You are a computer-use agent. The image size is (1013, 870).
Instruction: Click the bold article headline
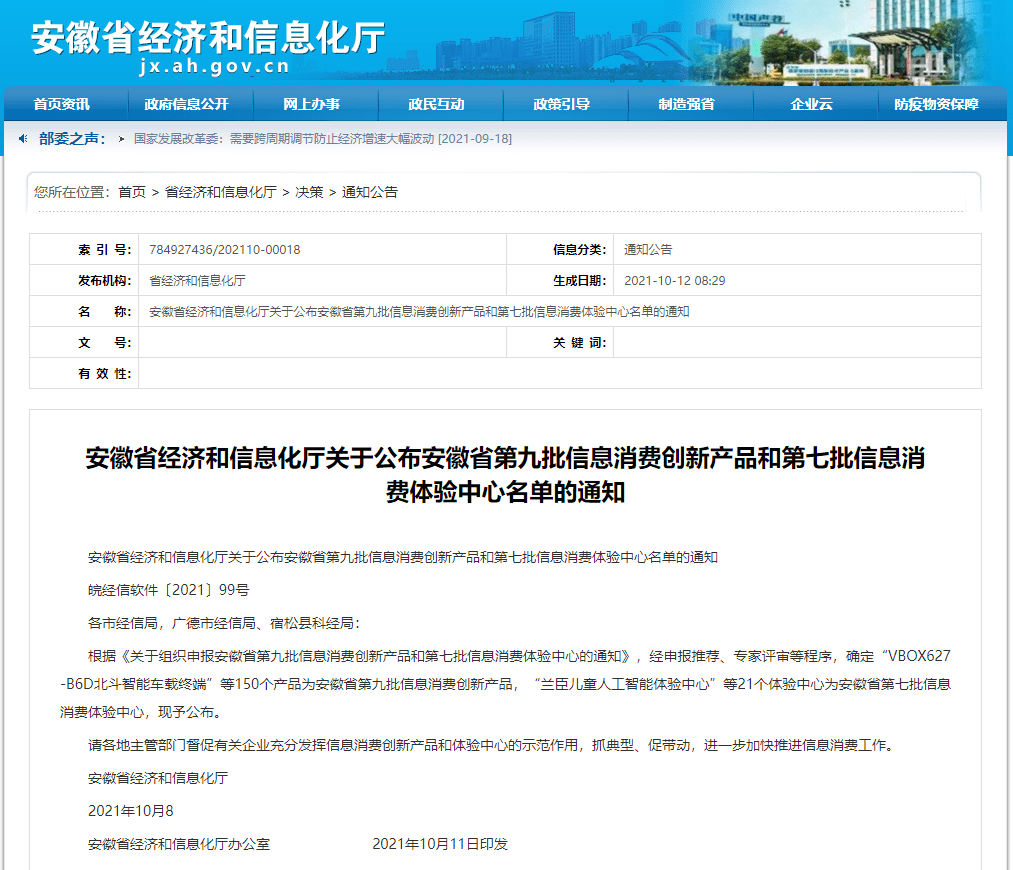[505, 475]
